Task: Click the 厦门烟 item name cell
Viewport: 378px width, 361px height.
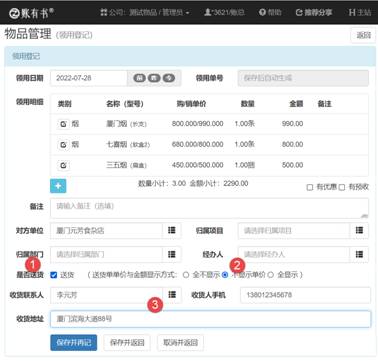Action: click(126, 124)
